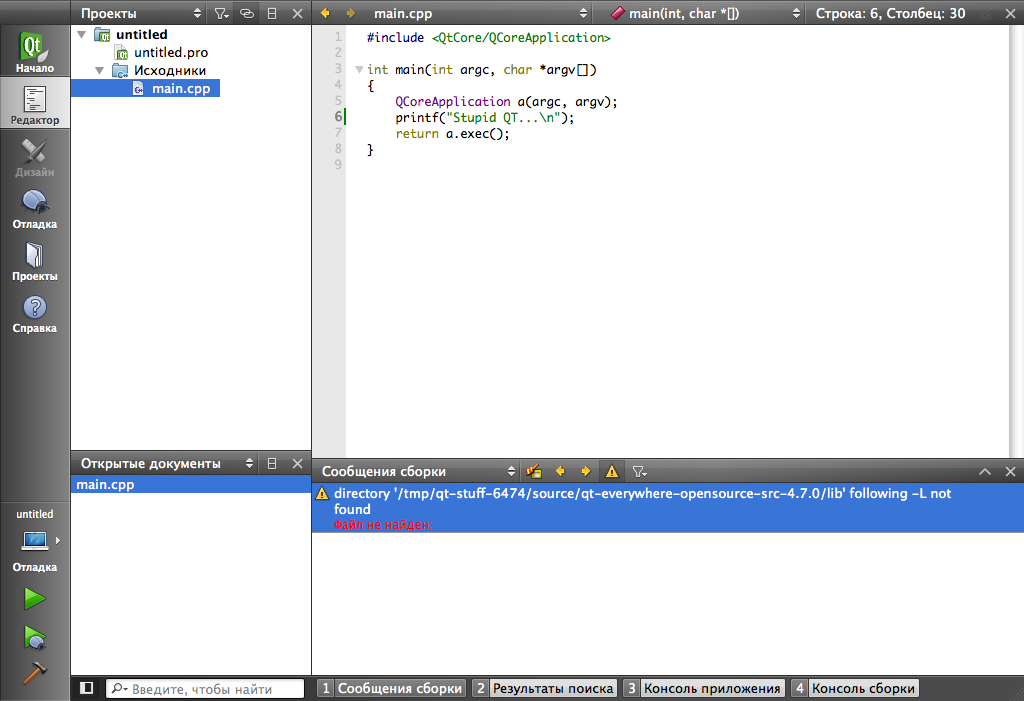Screen dimensions: 1024x701
Task: Focus the Введите, чтобы найти locator field
Action: coord(205,689)
